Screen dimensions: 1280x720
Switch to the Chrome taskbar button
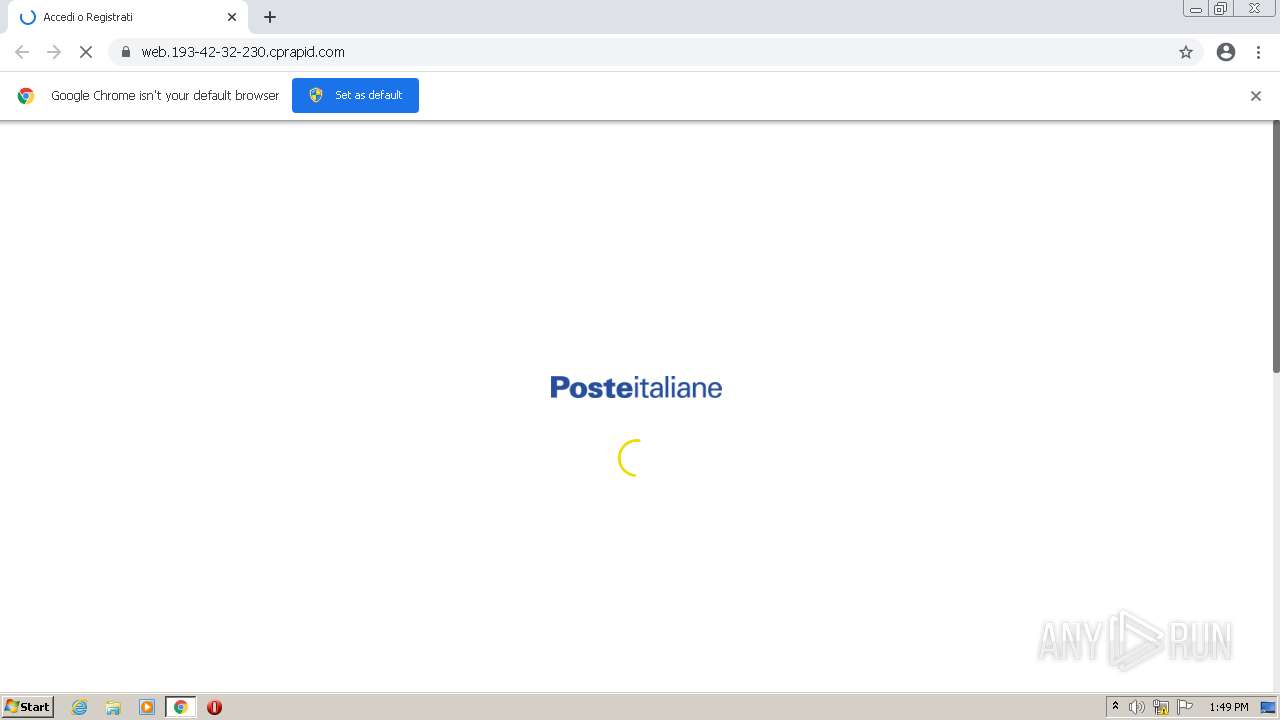click(x=181, y=707)
